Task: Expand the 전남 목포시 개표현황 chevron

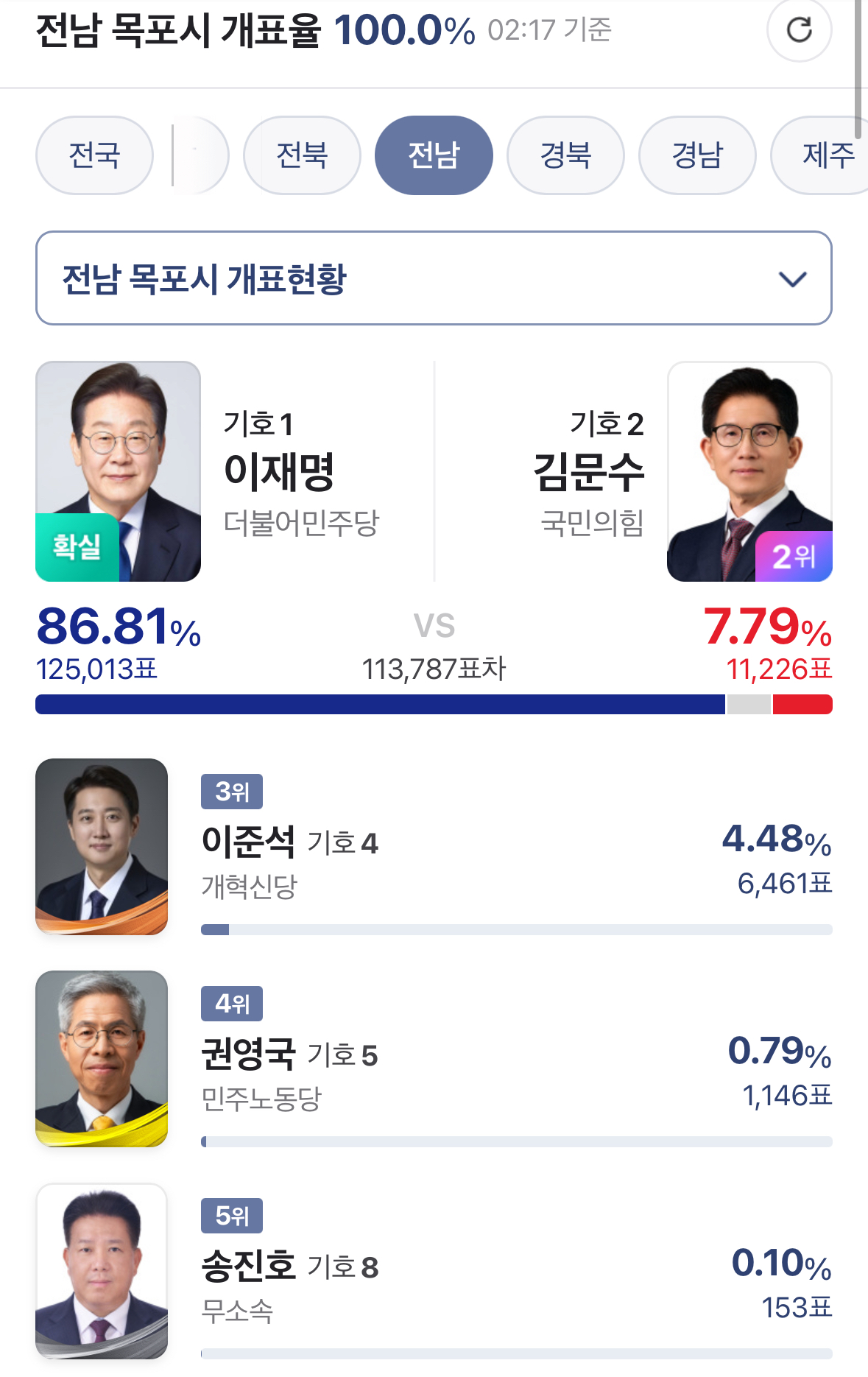Action: click(x=793, y=279)
